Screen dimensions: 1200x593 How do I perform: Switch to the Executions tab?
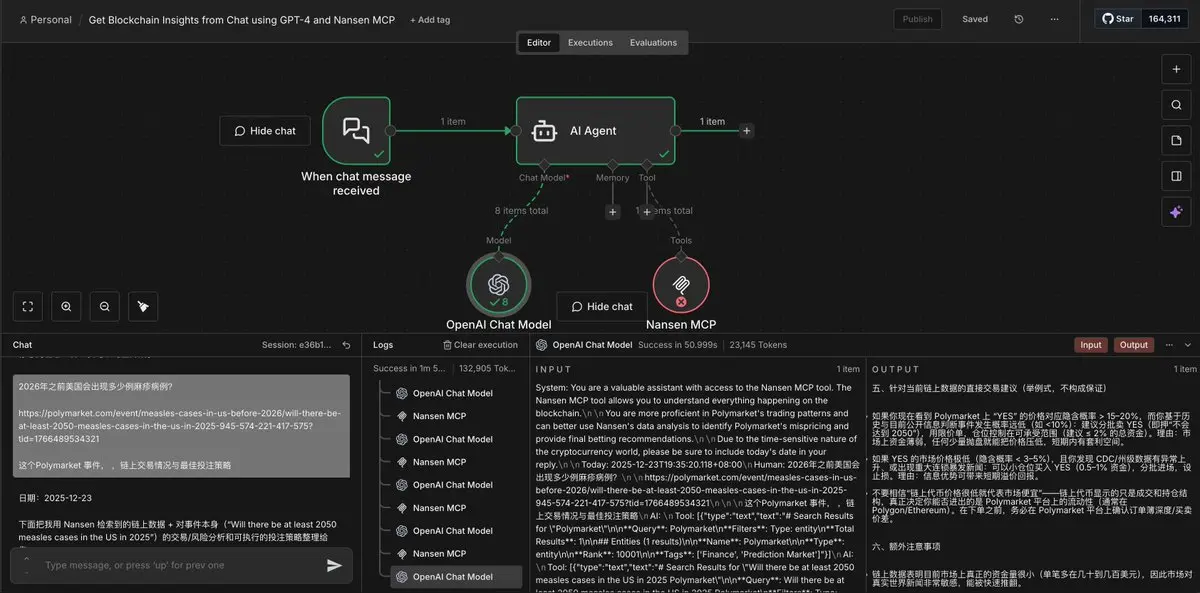[x=590, y=43]
